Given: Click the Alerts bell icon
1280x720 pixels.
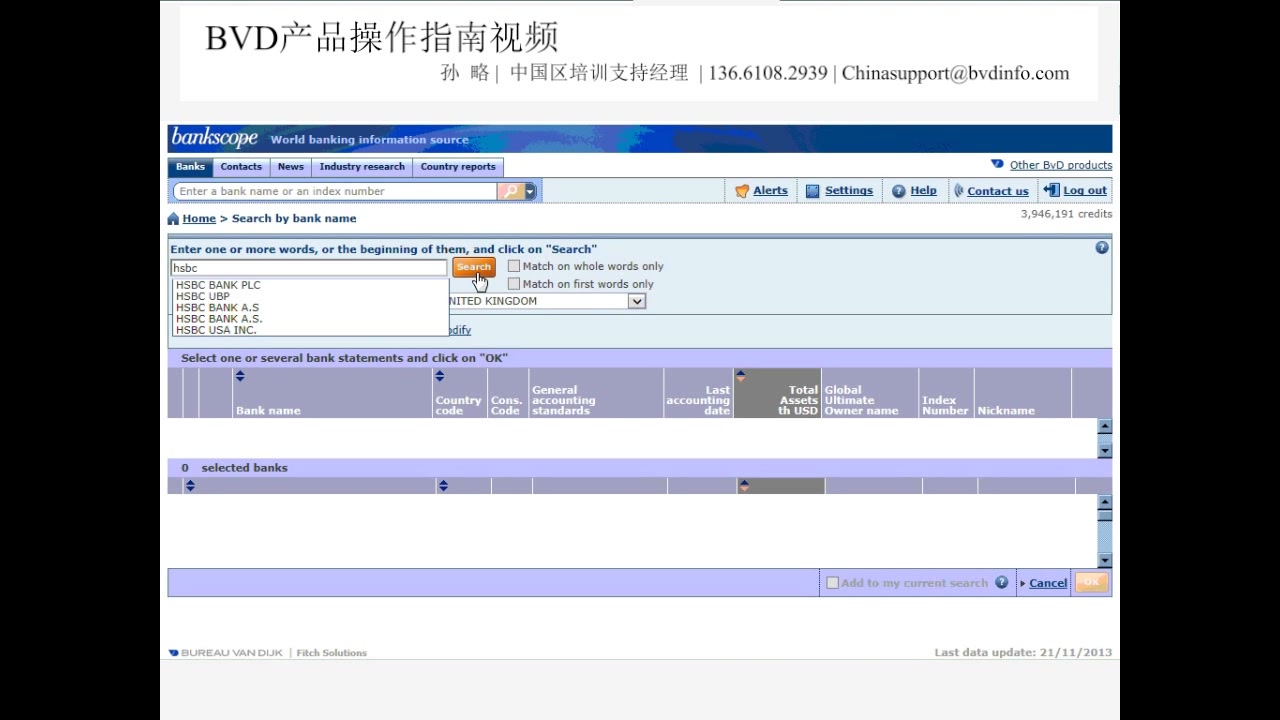Looking at the screenshot, I should pyautogui.click(x=742, y=191).
